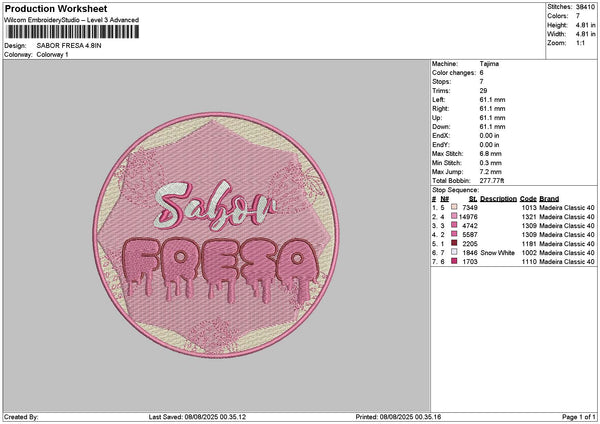Click the Brand column header
This screenshot has width=600, height=424.
point(549,198)
